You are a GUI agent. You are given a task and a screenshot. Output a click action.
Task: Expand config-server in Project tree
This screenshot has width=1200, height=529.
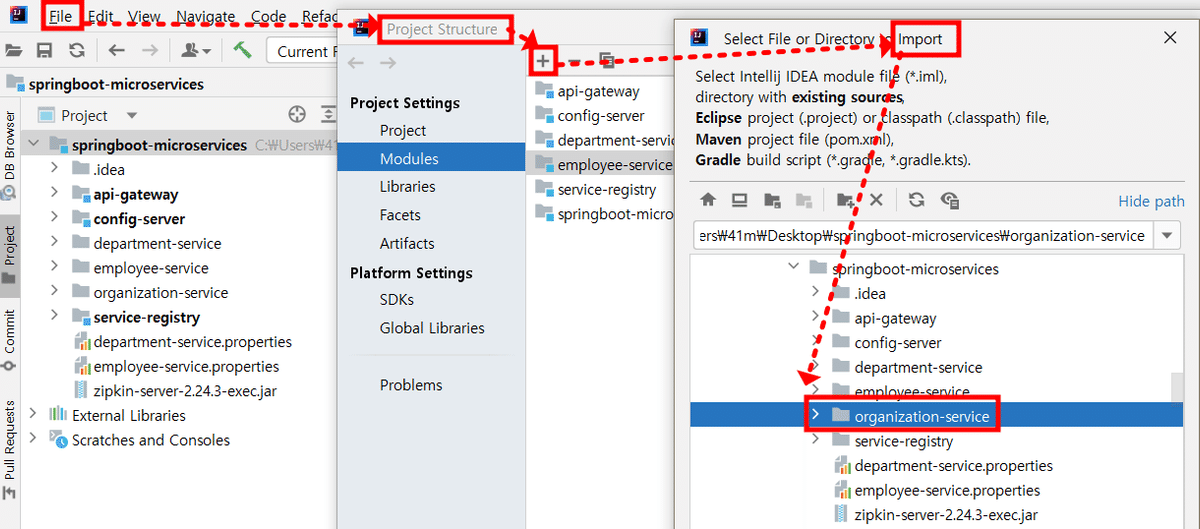coord(55,219)
